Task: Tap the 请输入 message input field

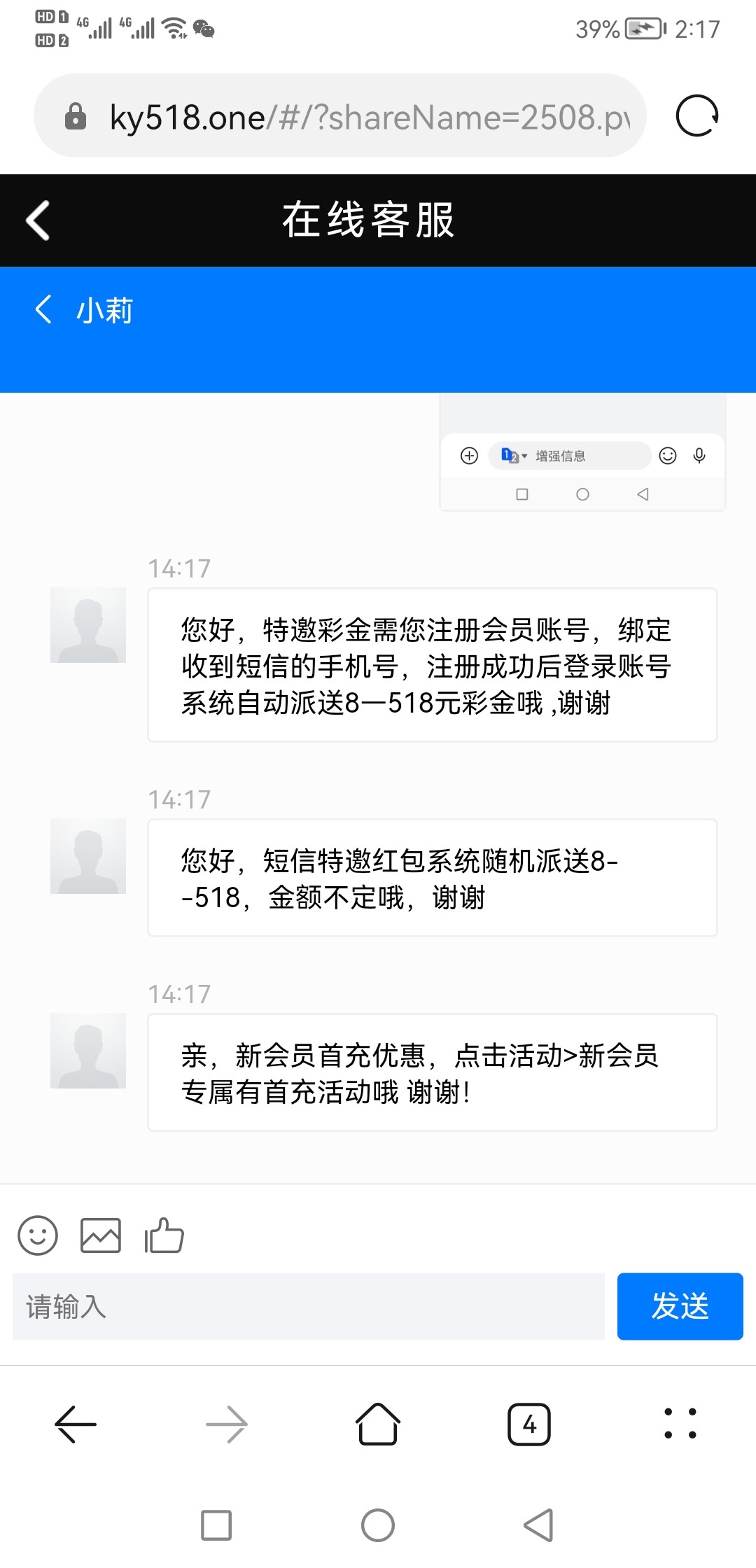Action: click(308, 1307)
